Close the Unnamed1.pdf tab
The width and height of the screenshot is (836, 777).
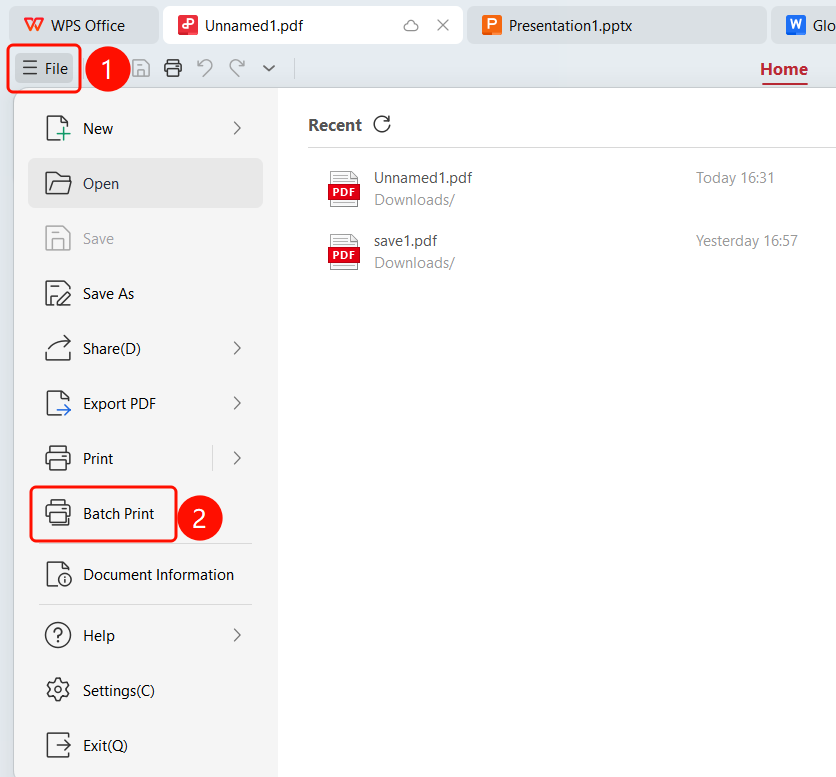[x=443, y=25]
